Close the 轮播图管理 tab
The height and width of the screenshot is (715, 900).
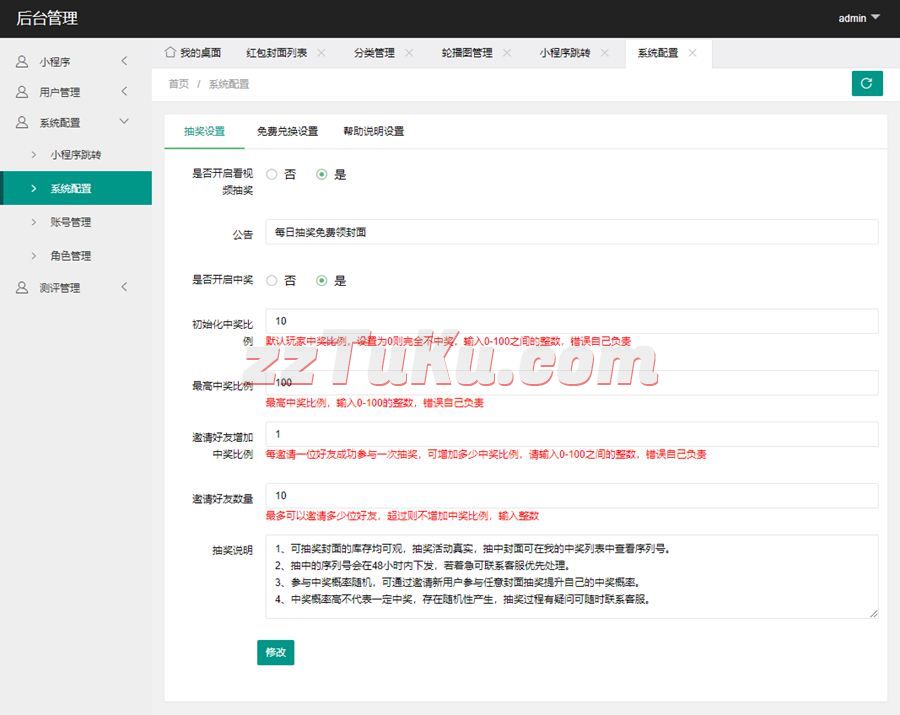[x=507, y=53]
